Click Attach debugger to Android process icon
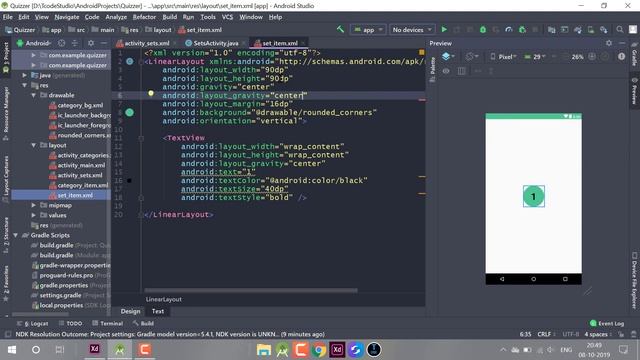 coord(522,29)
